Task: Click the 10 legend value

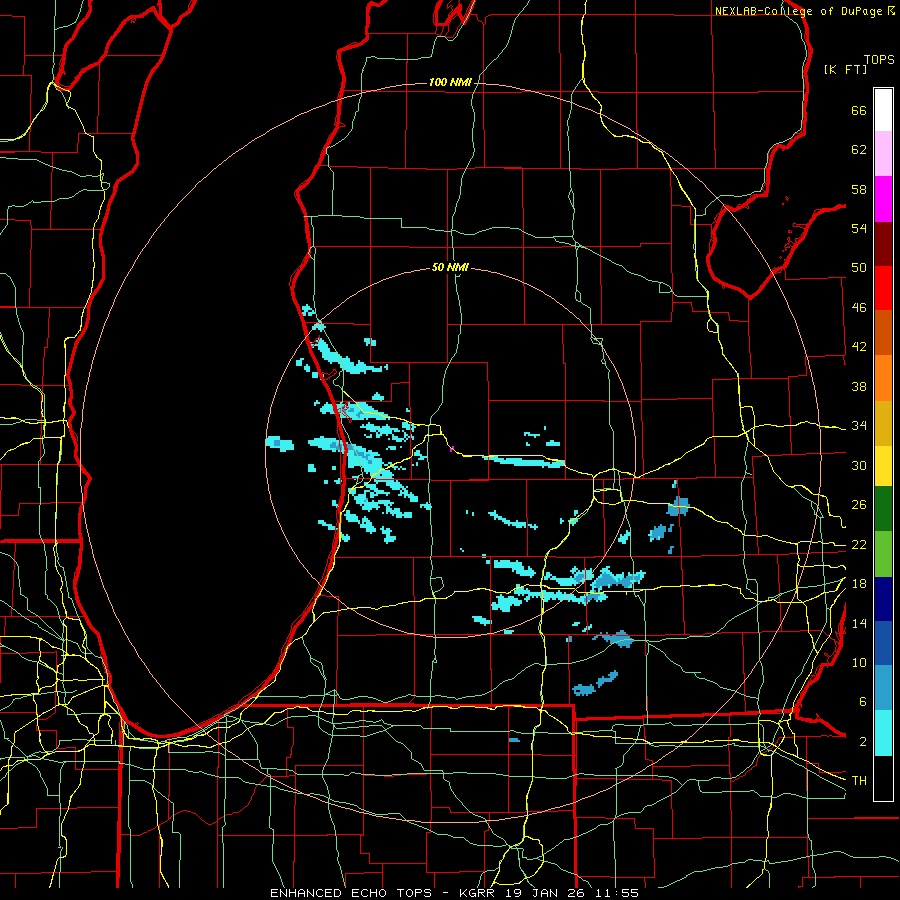Action: pos(859,663)
